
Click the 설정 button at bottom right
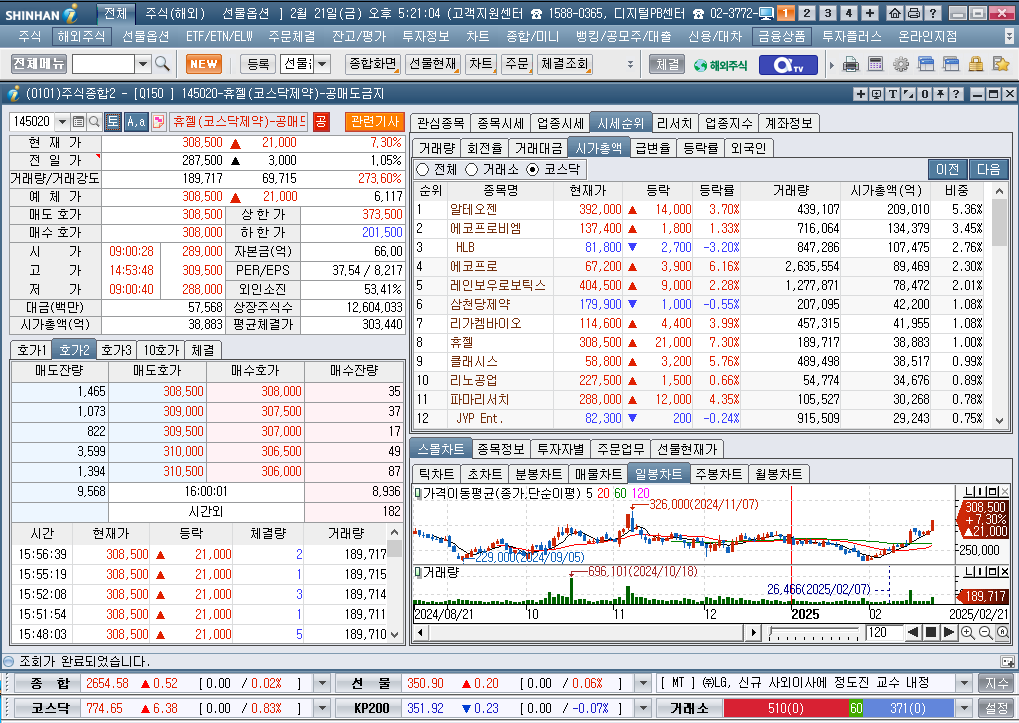pyautogui.click(x=996, y=708)
